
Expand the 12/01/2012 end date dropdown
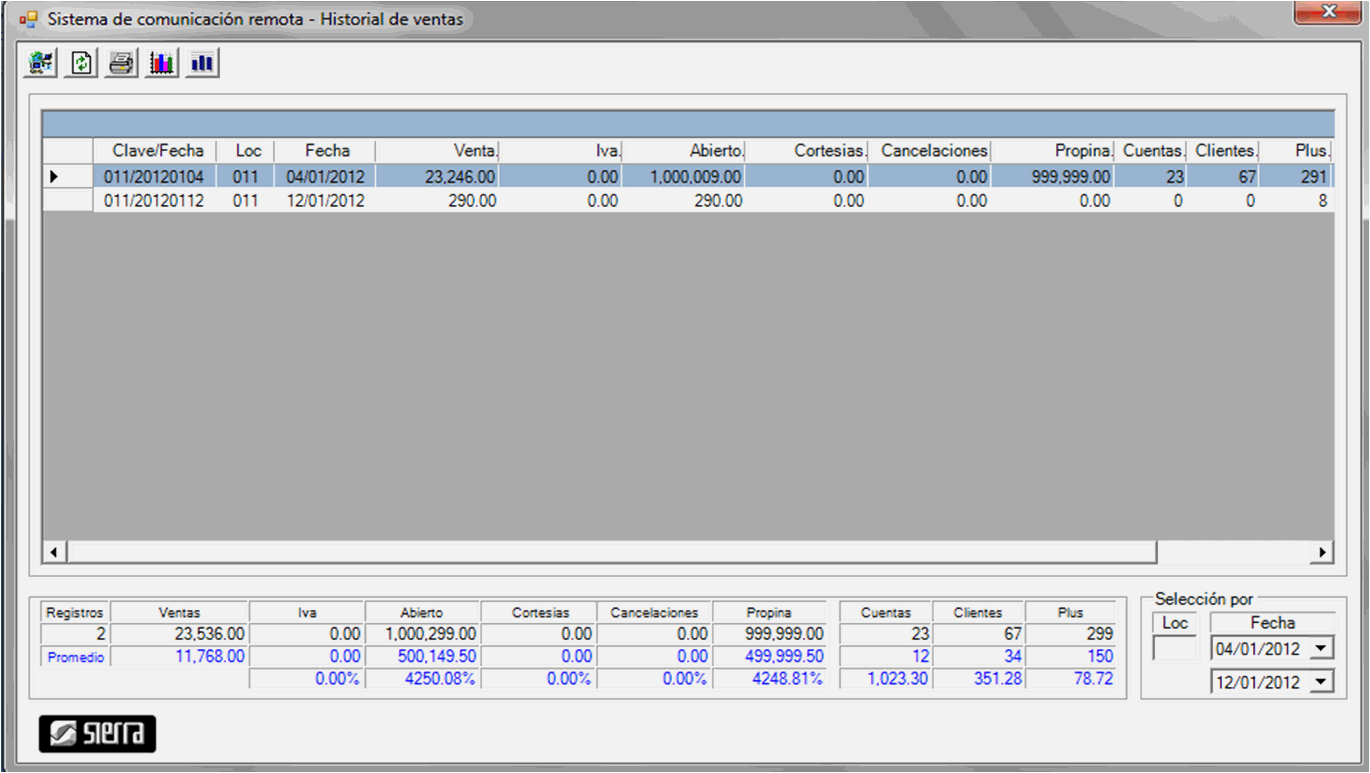coord(1321,682)
